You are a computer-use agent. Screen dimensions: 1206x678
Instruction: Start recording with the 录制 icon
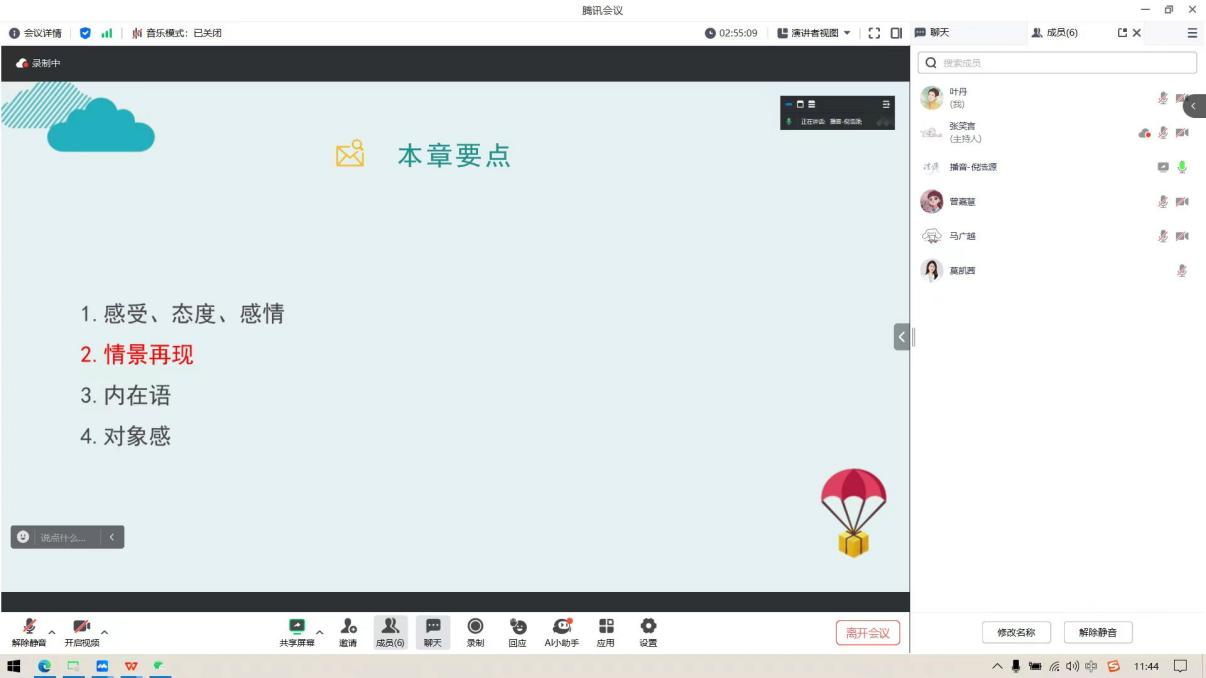[475, 627]
